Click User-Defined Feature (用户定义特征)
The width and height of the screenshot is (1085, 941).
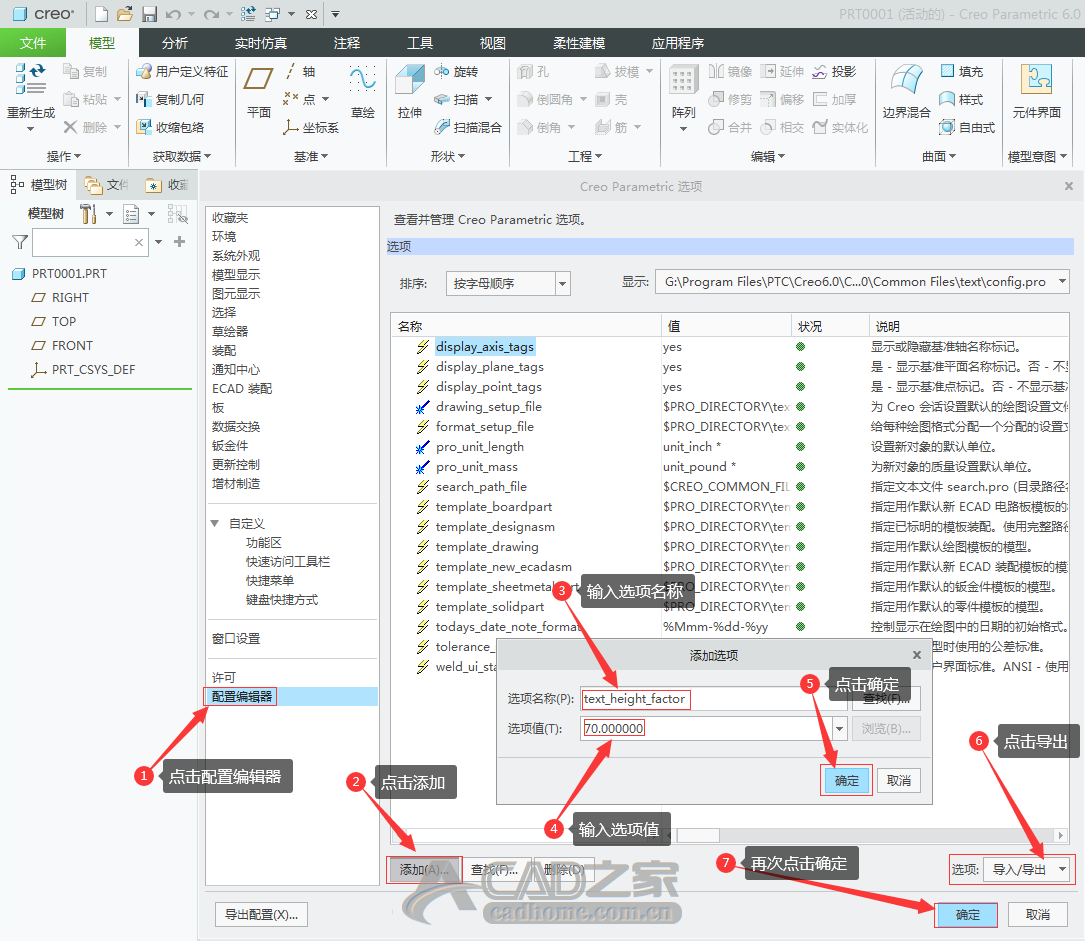[x=182, y=71]
